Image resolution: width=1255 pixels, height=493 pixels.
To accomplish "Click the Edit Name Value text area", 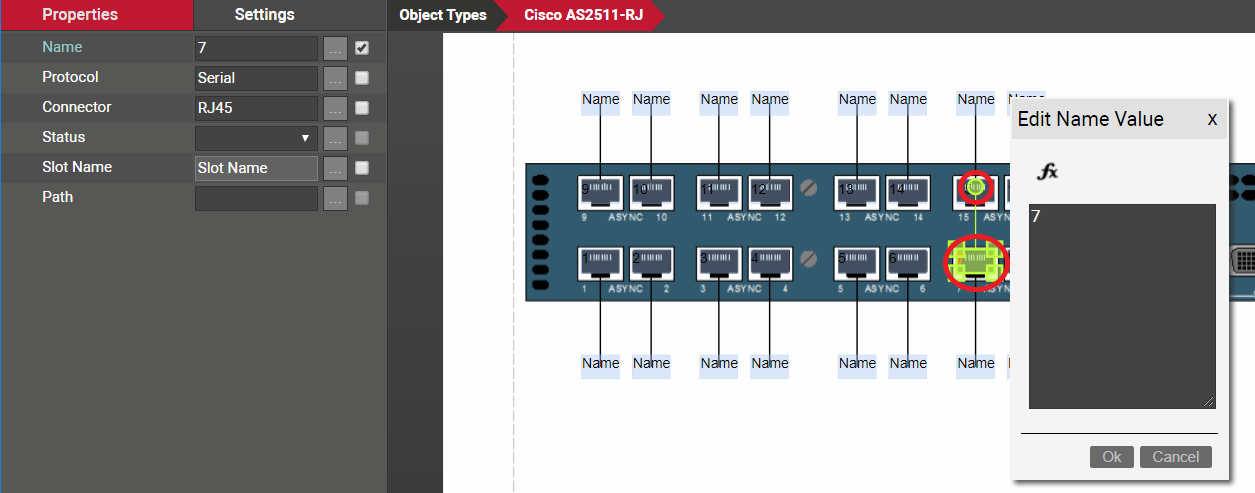I will (1122, 306).
